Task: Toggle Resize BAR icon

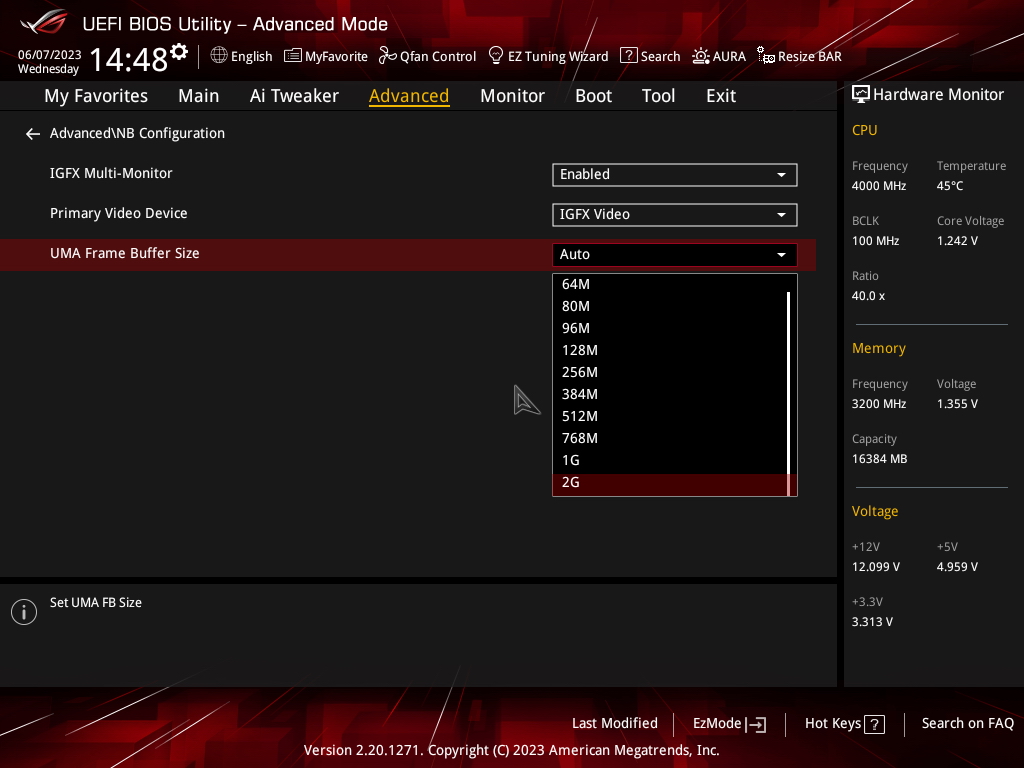Action: tap(766, 56)
